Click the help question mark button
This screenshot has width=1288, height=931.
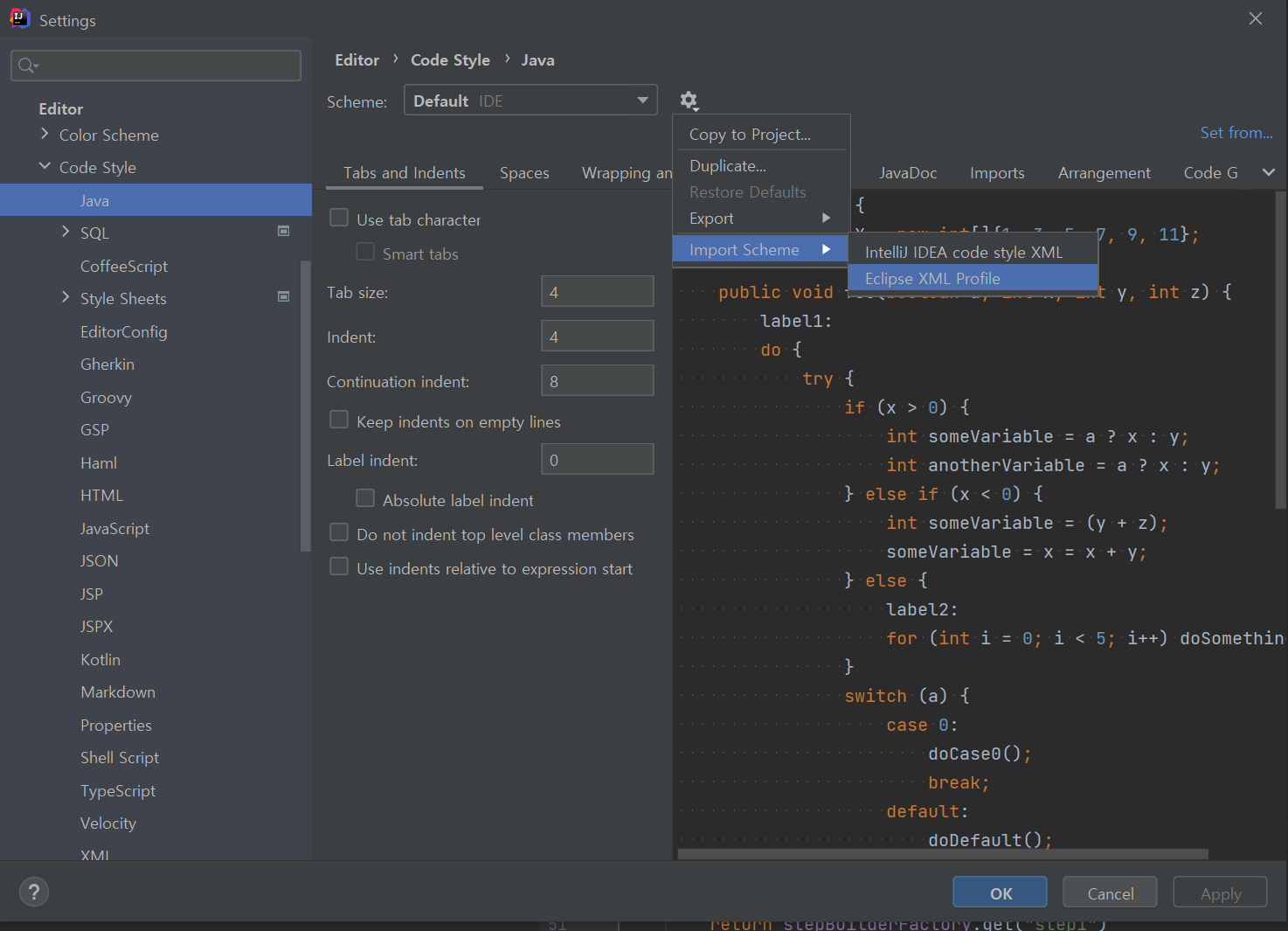[34, 892]
